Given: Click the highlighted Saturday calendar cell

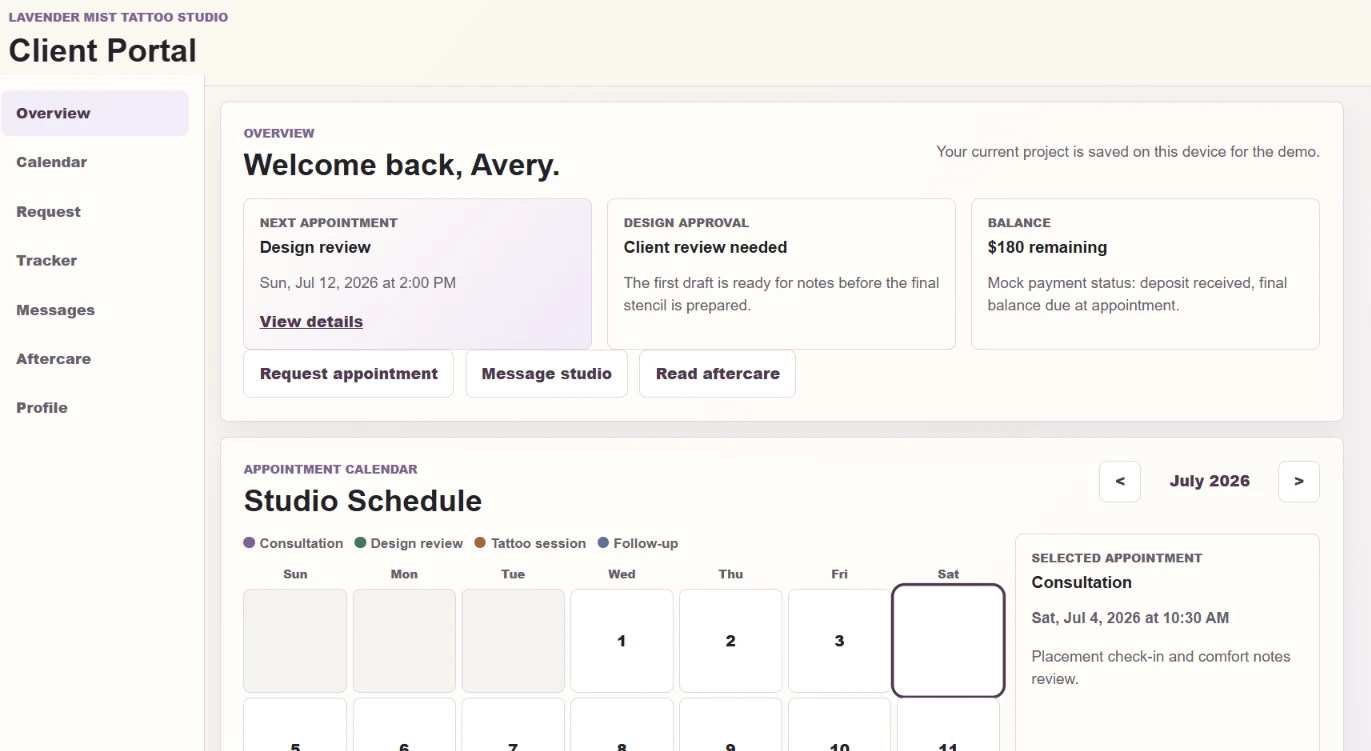Looking at the screenshot, I should tap(948, 640).
